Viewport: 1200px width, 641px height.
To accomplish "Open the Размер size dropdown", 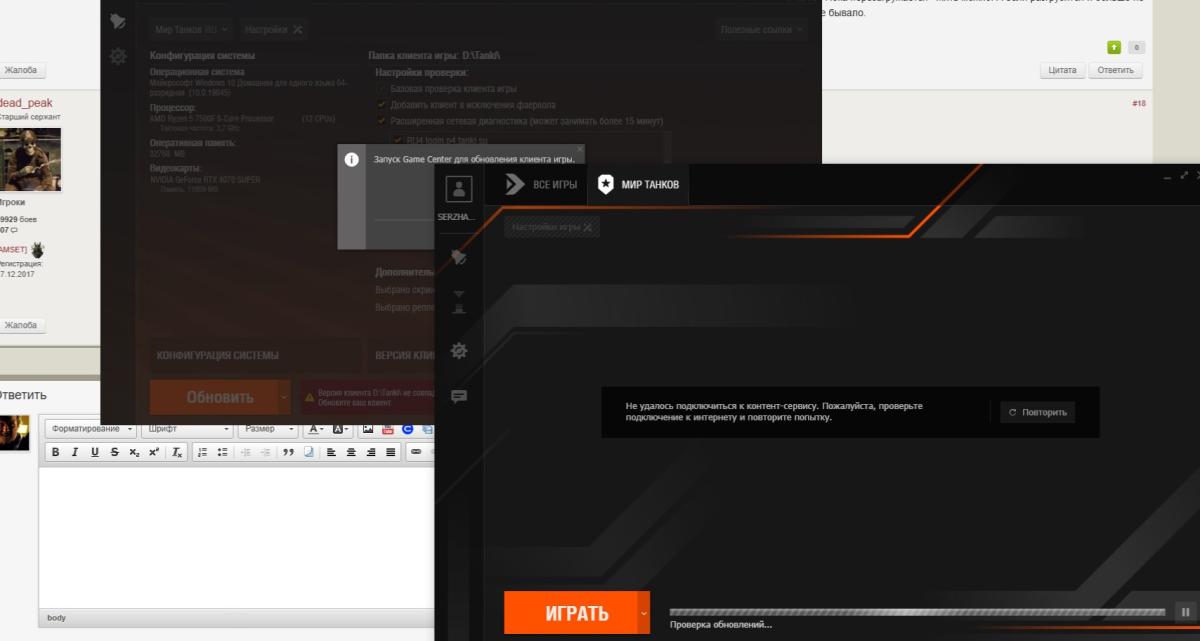I will pyautogui.click(x=267, y=429).
